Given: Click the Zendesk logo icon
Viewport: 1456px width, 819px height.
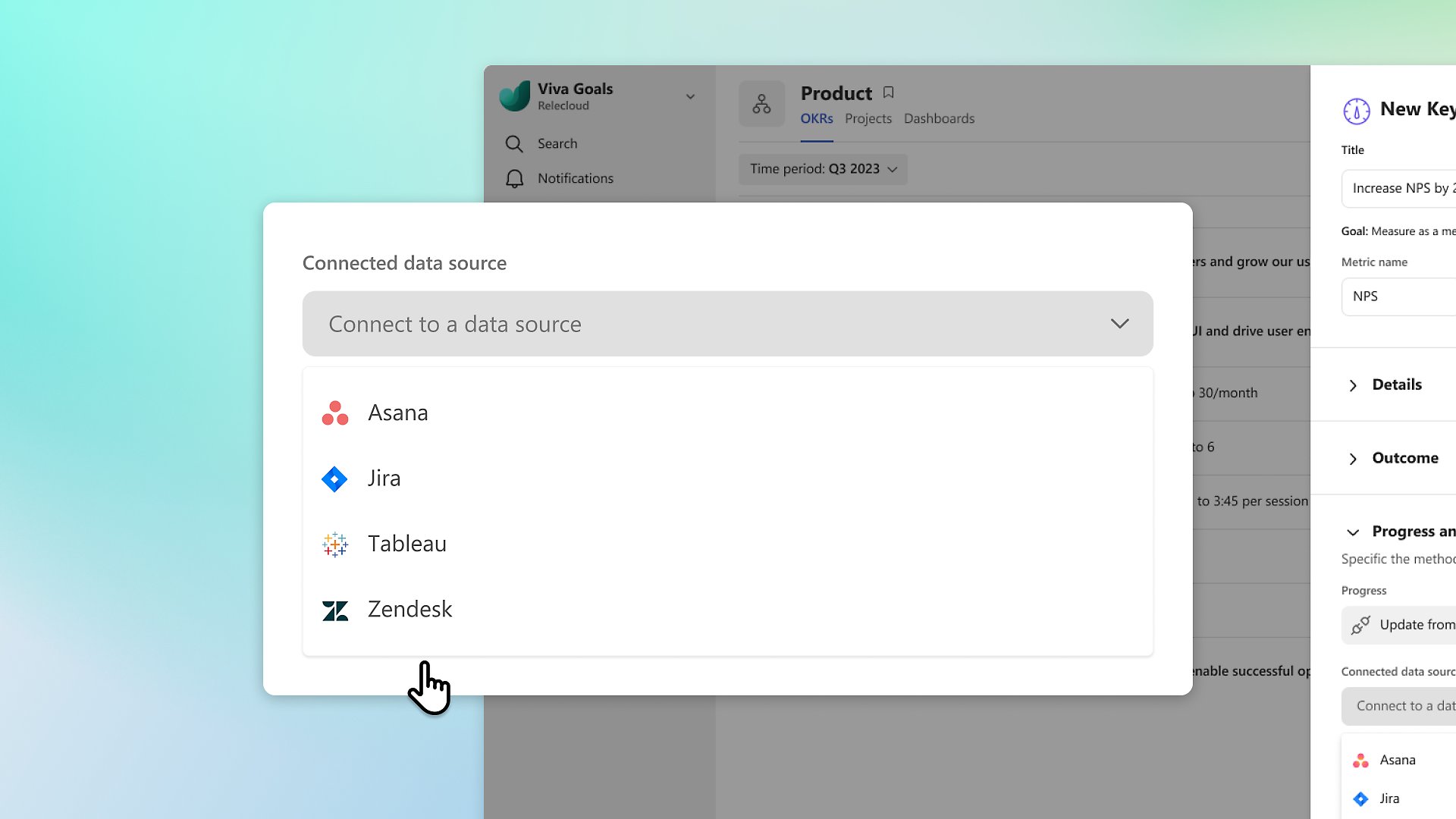Looking at the screenshot, I should 334,610.
